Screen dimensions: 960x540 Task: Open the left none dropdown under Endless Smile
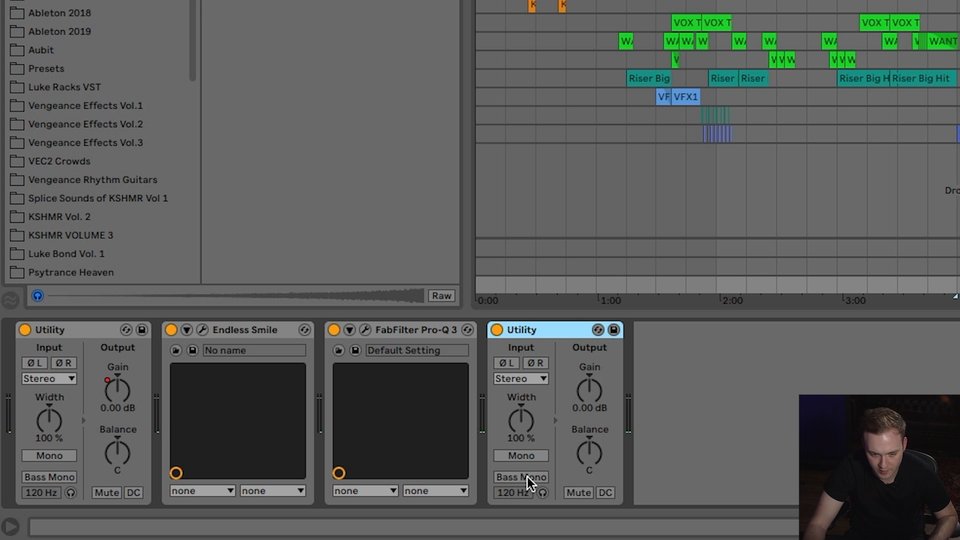203,491
